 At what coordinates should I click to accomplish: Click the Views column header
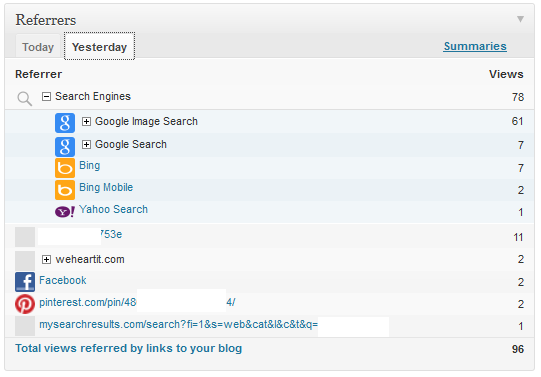tap(506, 74)
